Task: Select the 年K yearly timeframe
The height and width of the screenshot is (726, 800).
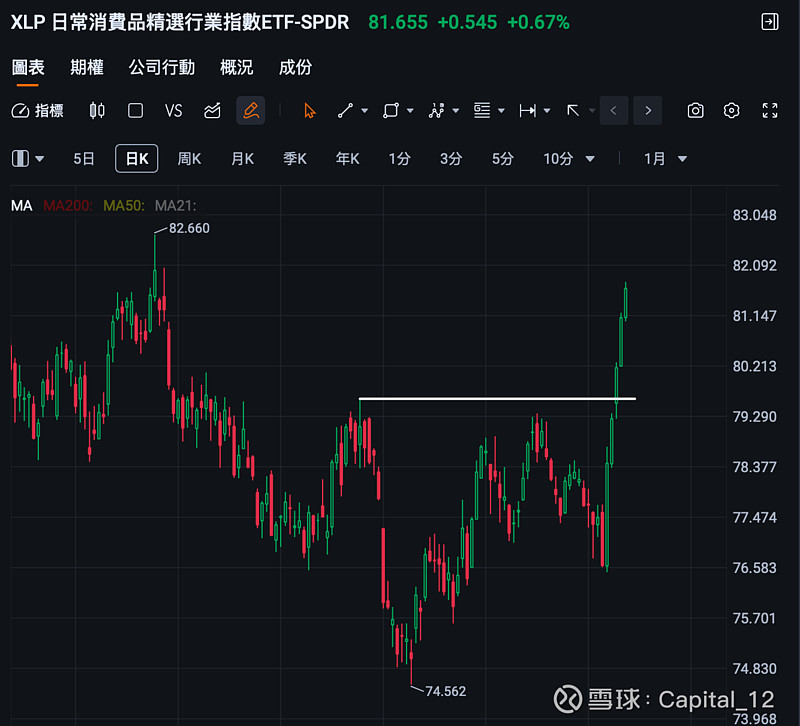Action: point(347,159)
